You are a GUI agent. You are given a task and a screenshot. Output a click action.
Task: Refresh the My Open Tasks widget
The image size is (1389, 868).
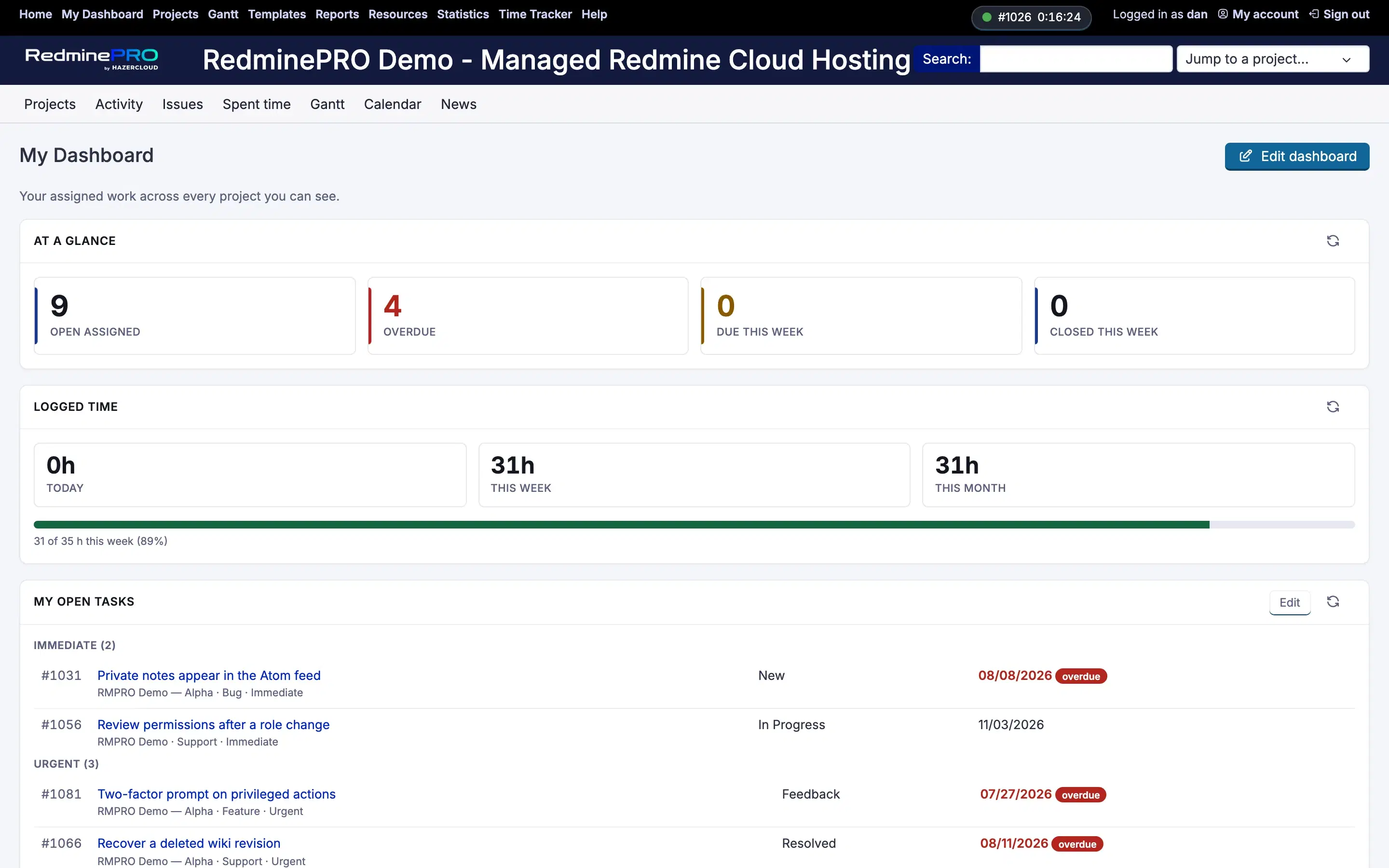pos(1333,602)
